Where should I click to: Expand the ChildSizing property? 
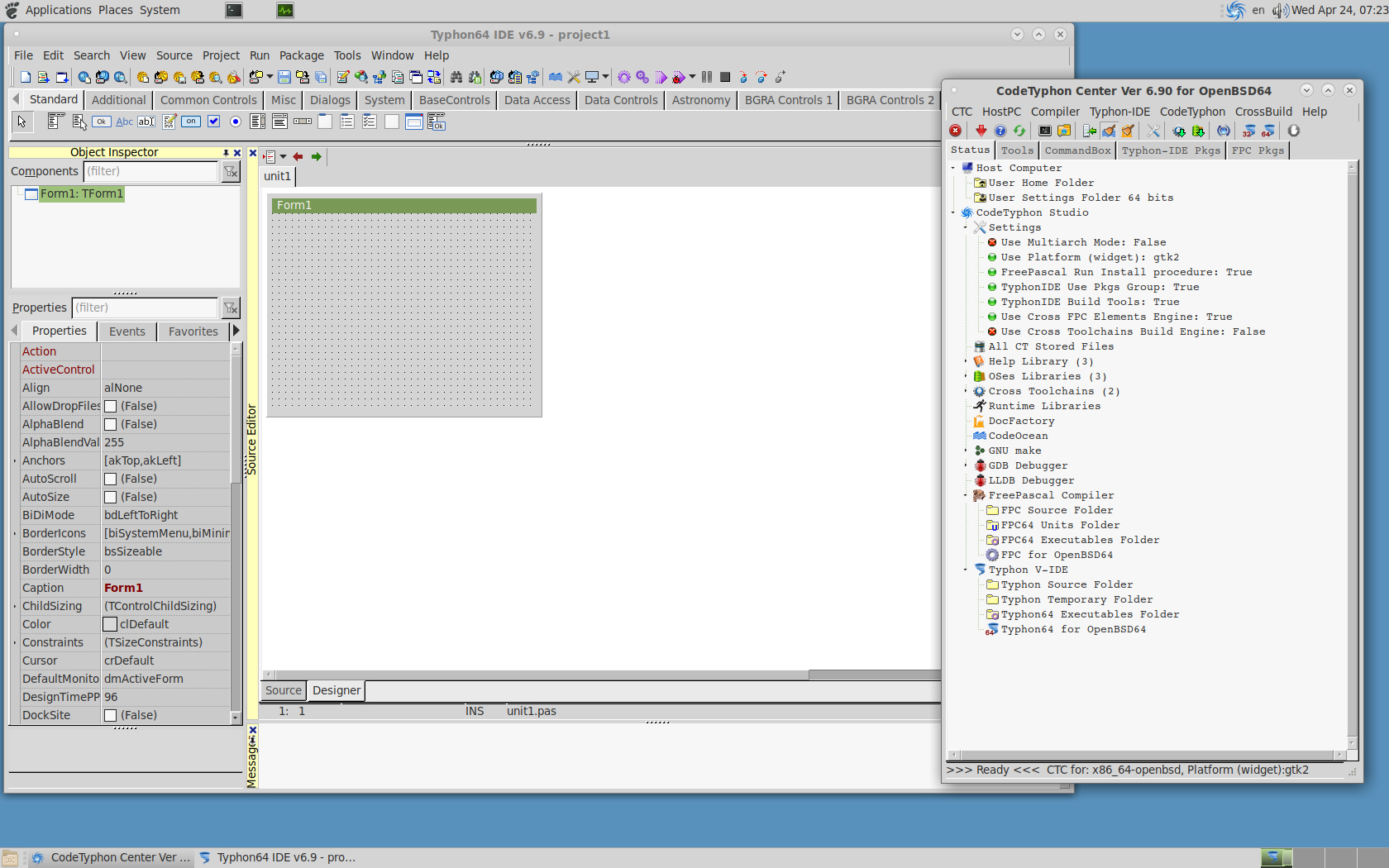click(x=15, y=606)
